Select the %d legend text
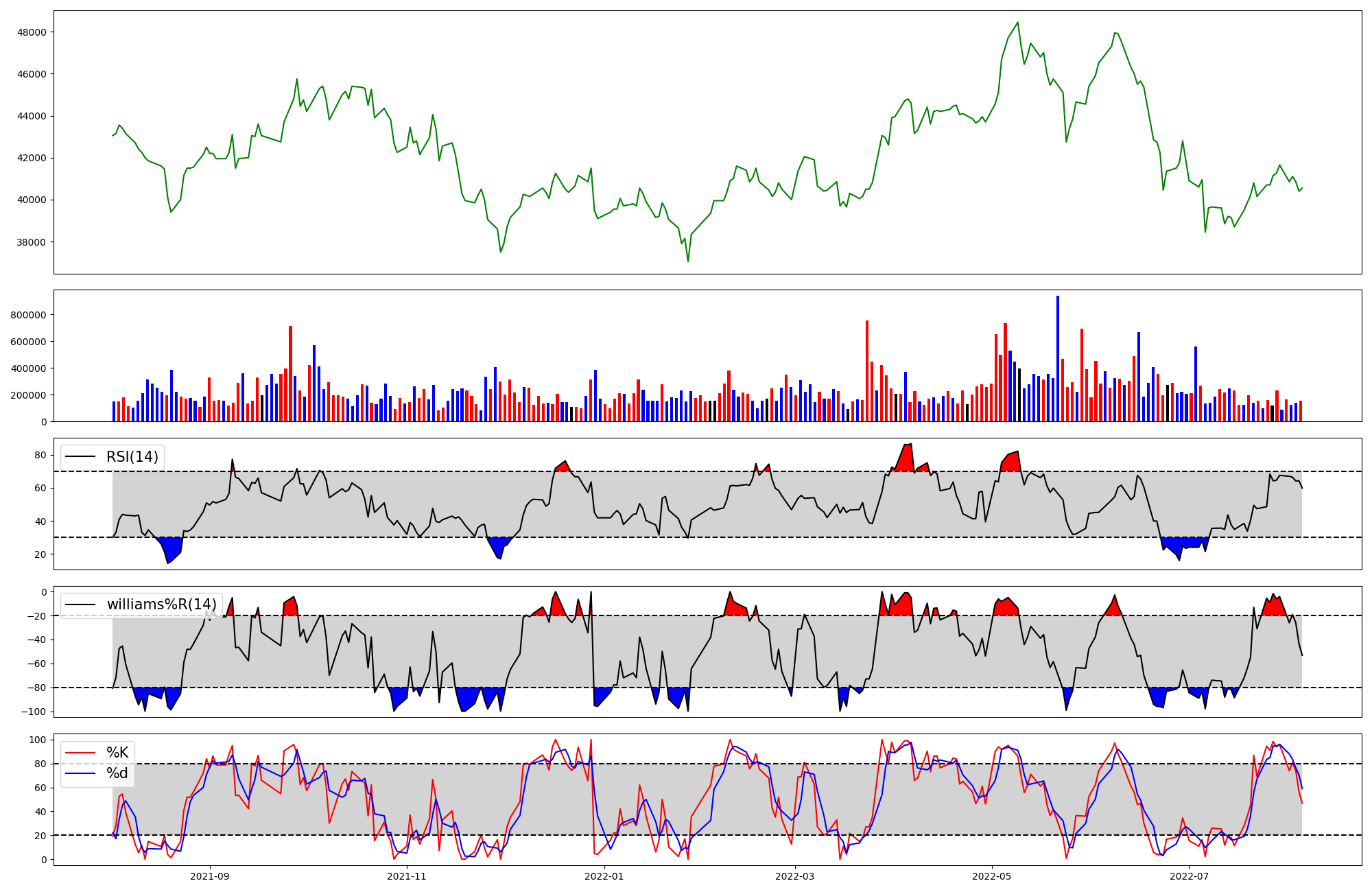The image size is (1372, 892). 117,773
